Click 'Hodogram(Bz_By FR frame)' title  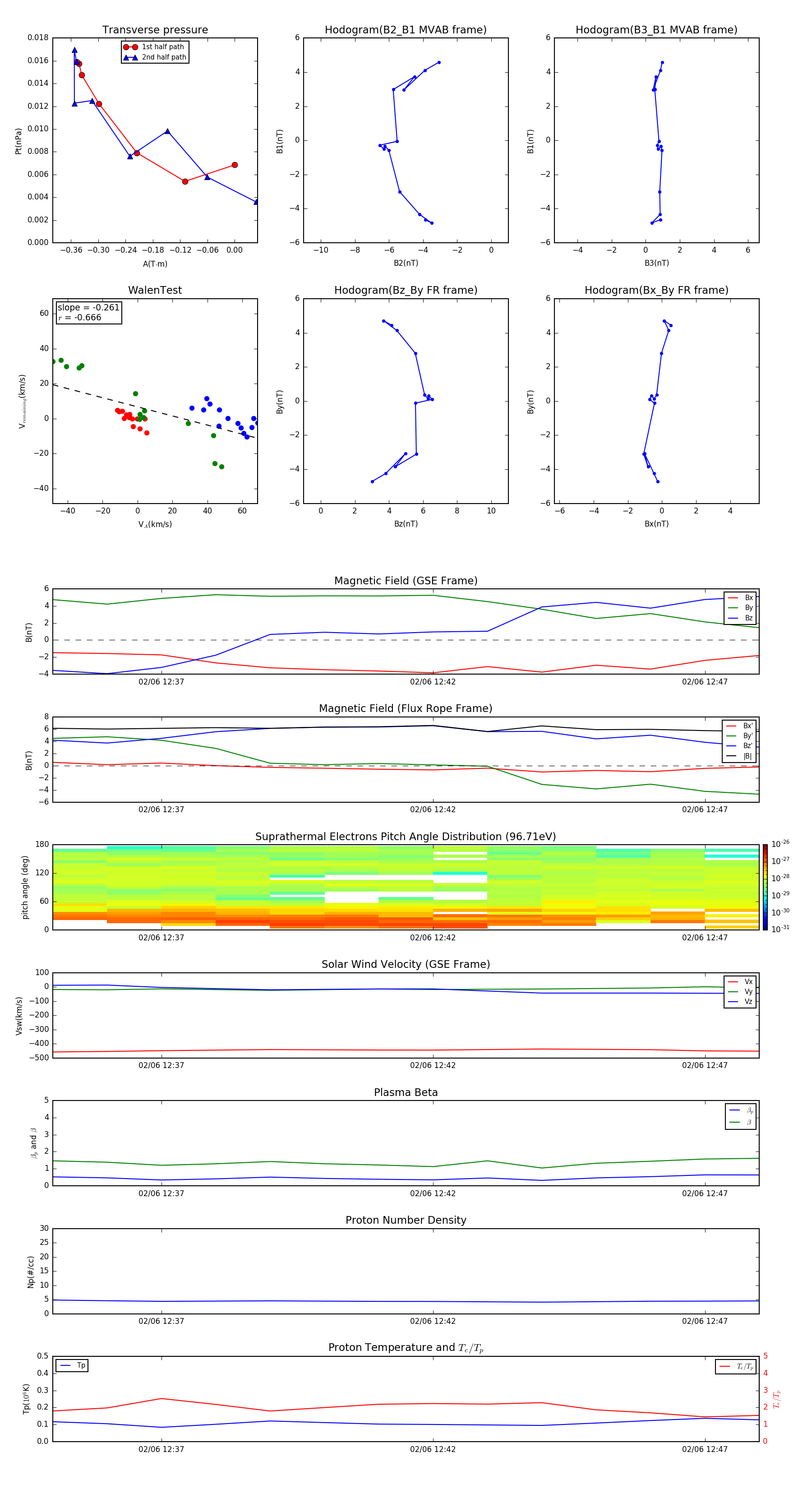tap(406, 290)
